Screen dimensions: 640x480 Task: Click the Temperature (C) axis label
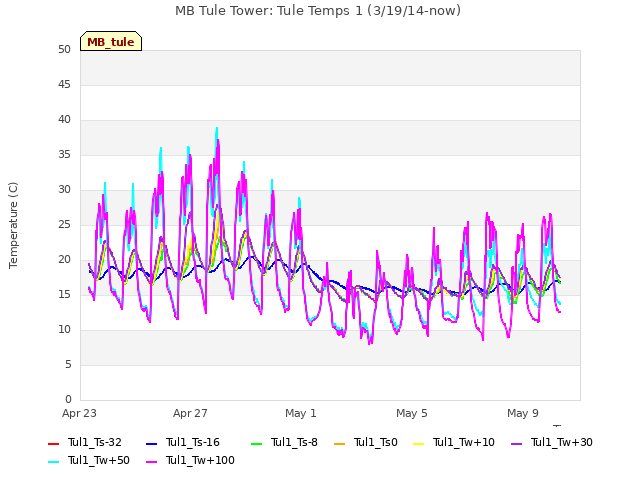click(x=13, y=225)
